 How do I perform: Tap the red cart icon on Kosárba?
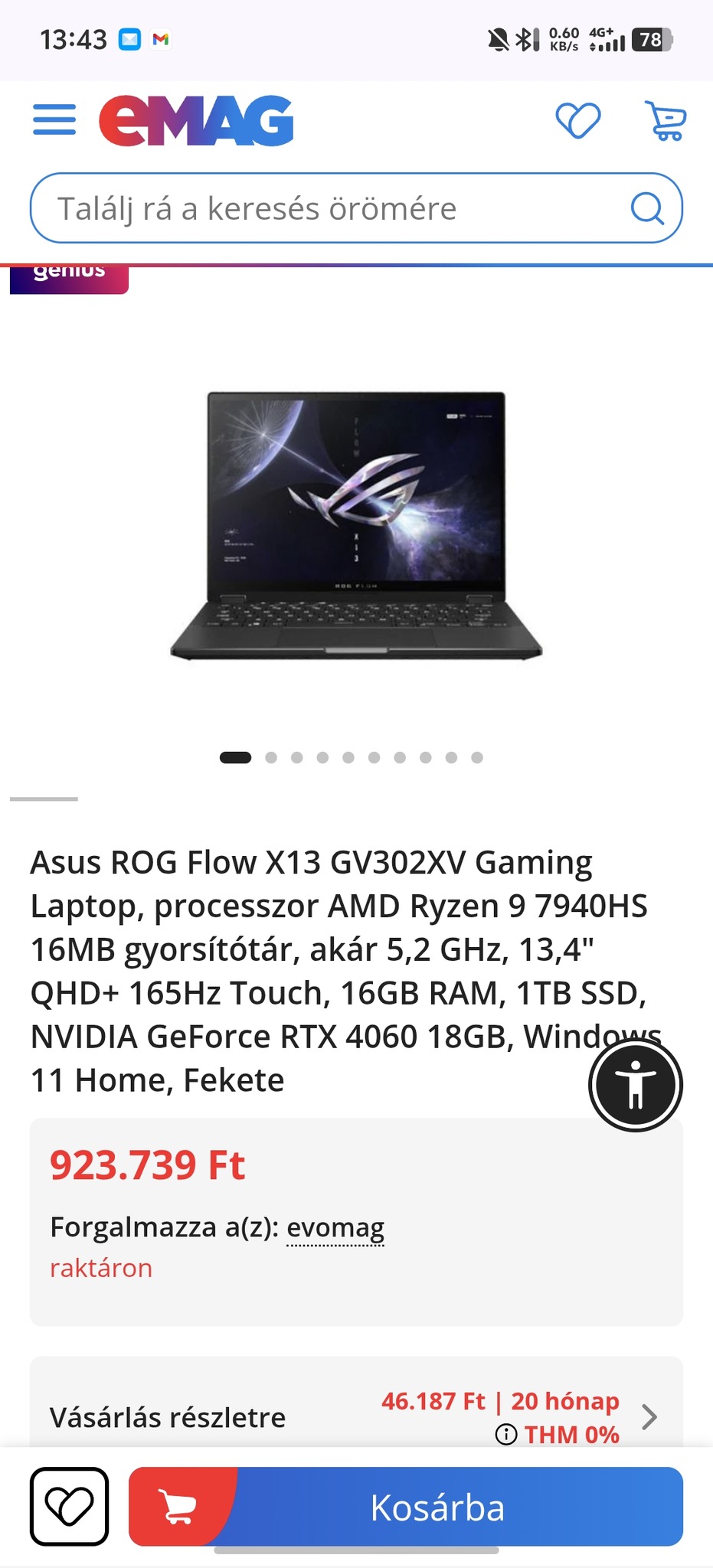(x=178, y=1506)
